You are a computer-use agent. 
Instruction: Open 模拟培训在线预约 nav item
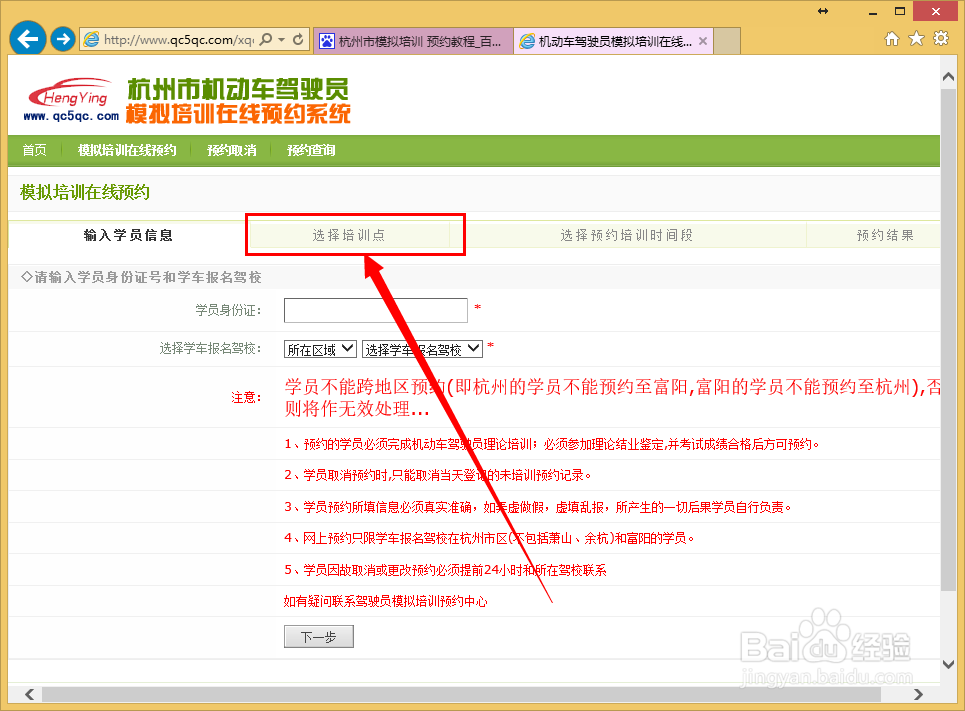[127, 150]
